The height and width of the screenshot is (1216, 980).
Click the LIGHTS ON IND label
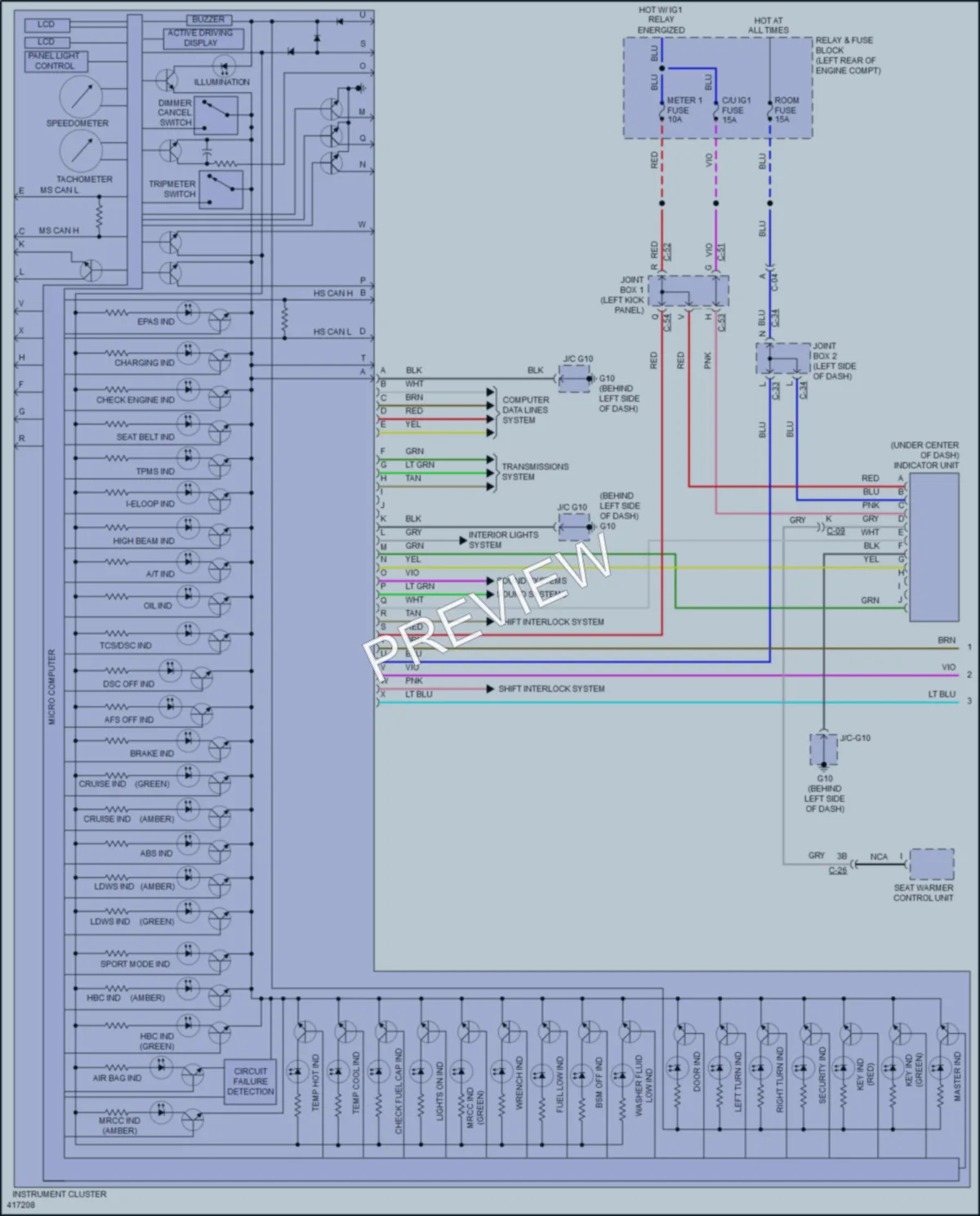439,1091
